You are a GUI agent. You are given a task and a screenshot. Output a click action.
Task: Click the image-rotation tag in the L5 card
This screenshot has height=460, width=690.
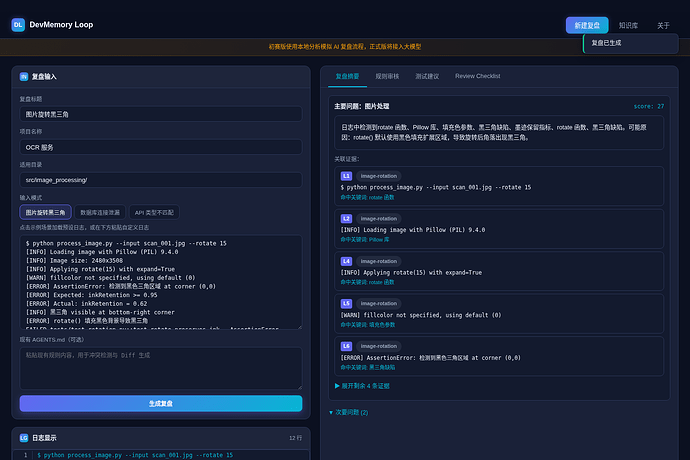378,303
